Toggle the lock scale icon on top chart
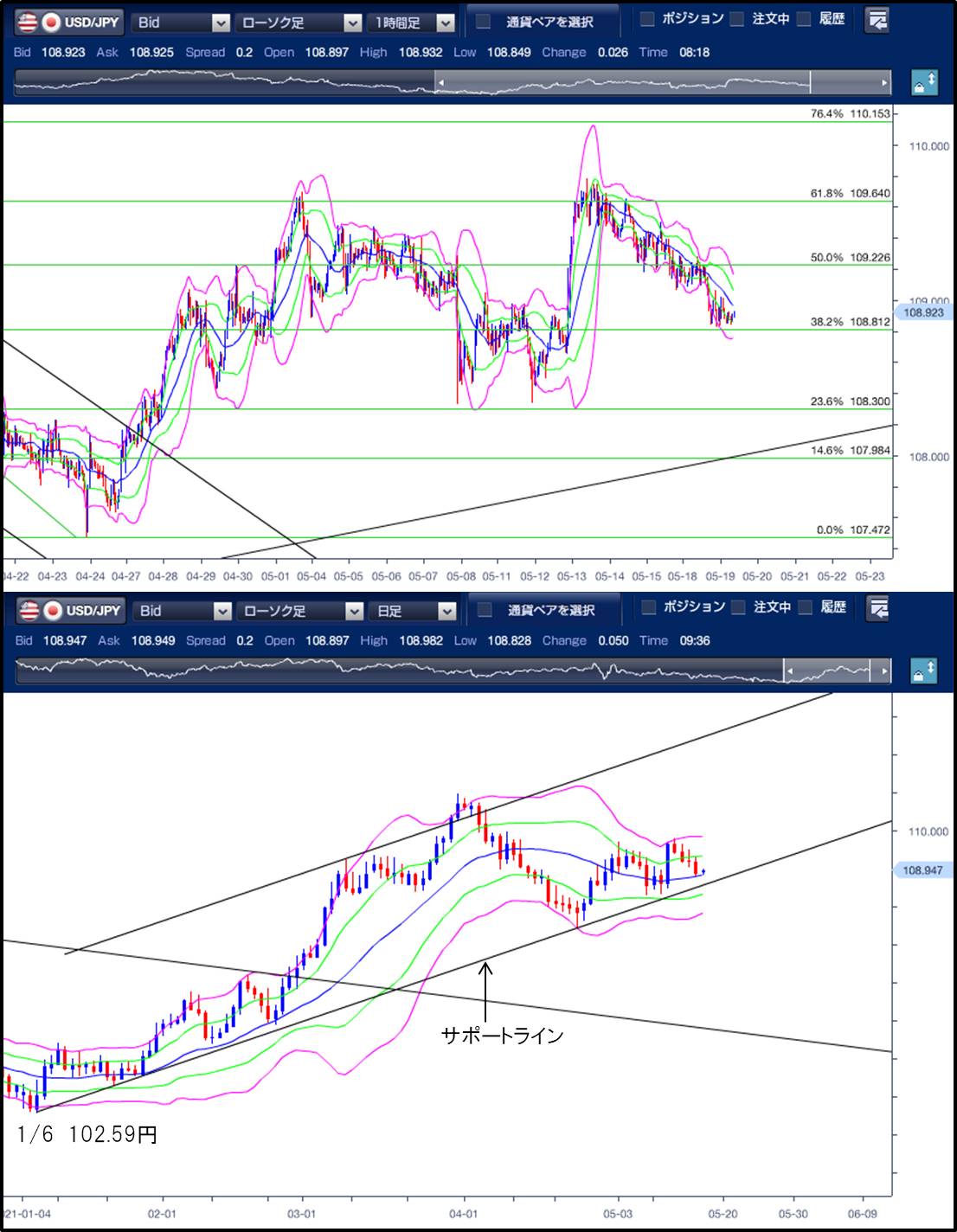The width and height of the screenshot is (957, 1232). [x=924, y=83]
